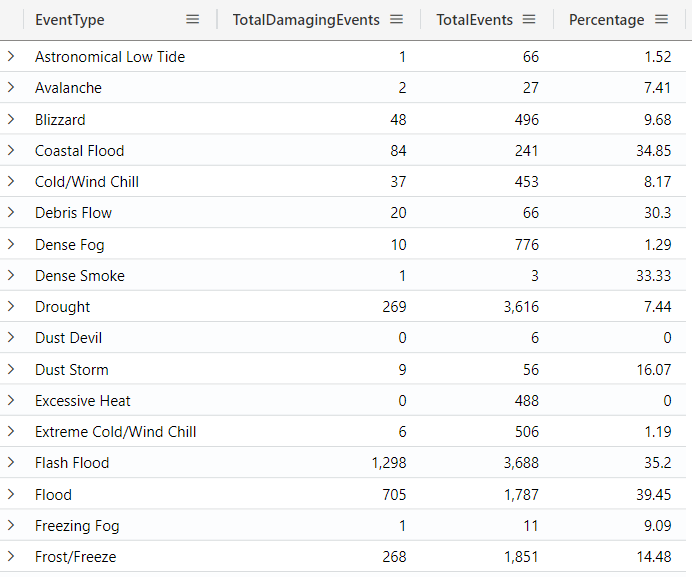Expand the Frost/Freeze row chevron
This screenshot has height=577, width=692.
[11, 557]
